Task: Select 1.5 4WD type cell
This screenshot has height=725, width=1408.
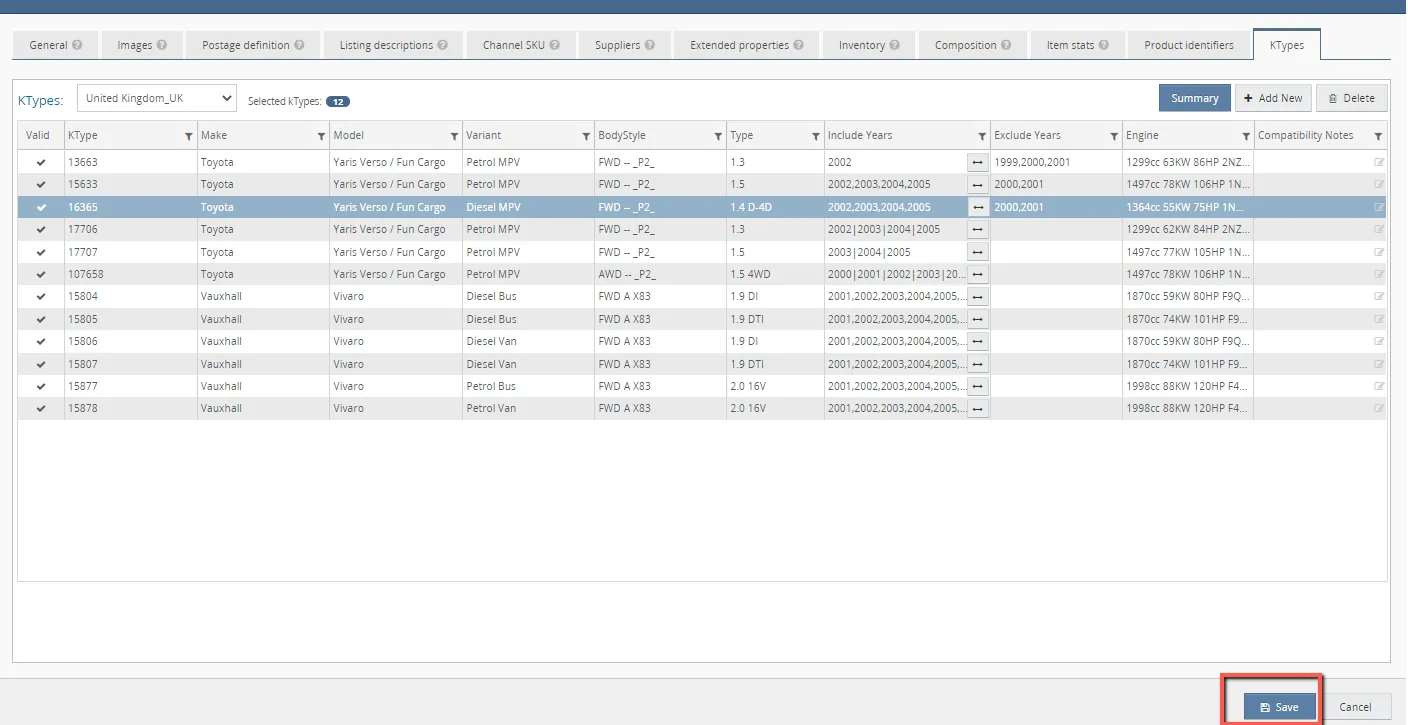Action: pos(775,274)
